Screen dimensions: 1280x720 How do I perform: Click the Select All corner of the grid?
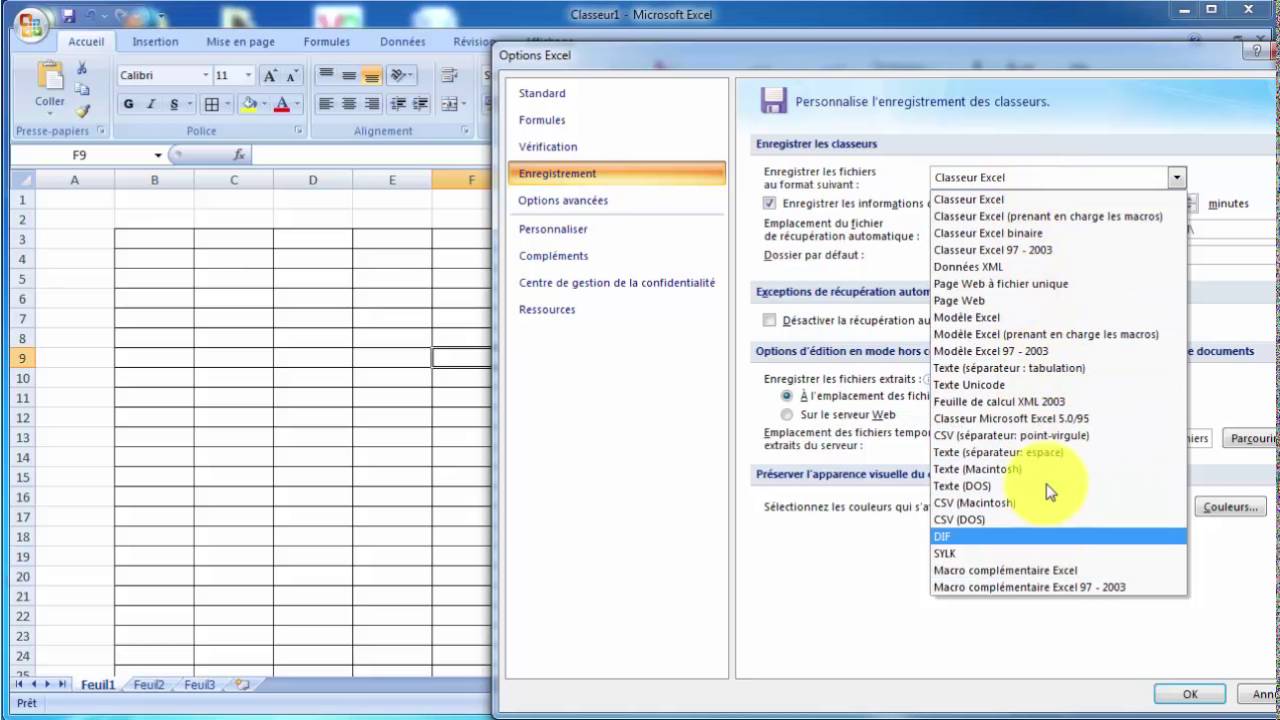point(23,180)
